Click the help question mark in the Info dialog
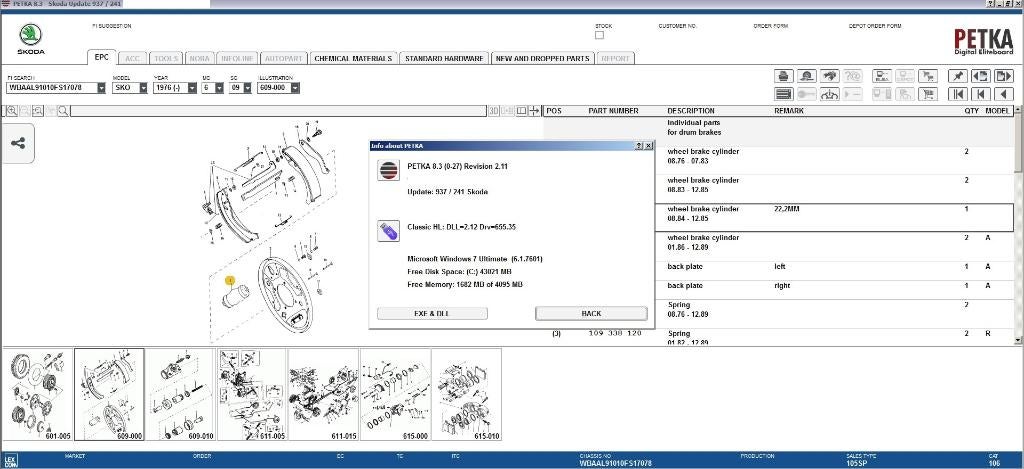Viewport: 1024px width, 469px height. tap(639, 146)
